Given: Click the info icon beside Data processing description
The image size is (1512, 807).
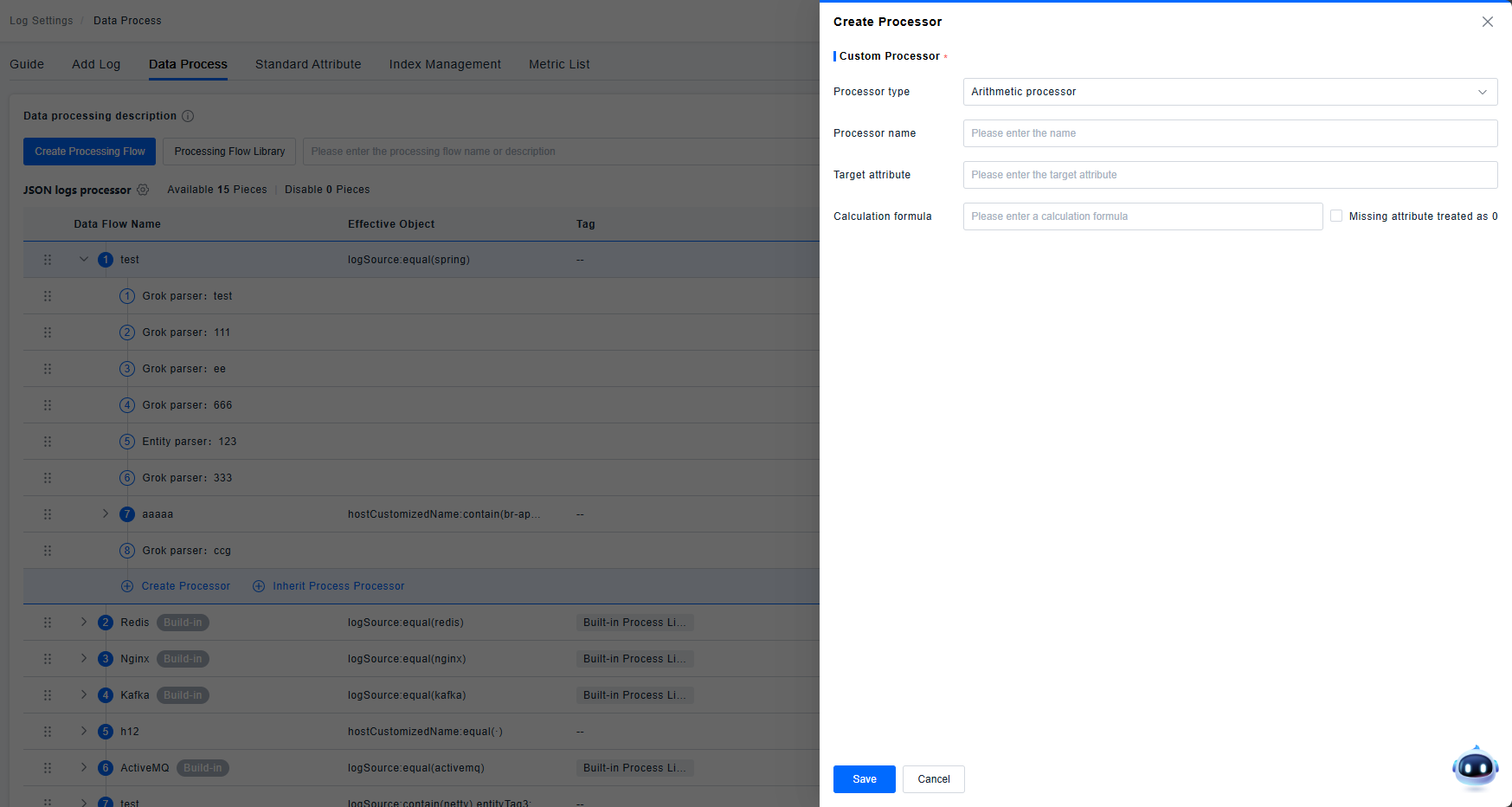Looking at the screenshot, I should tap(188, 116).
